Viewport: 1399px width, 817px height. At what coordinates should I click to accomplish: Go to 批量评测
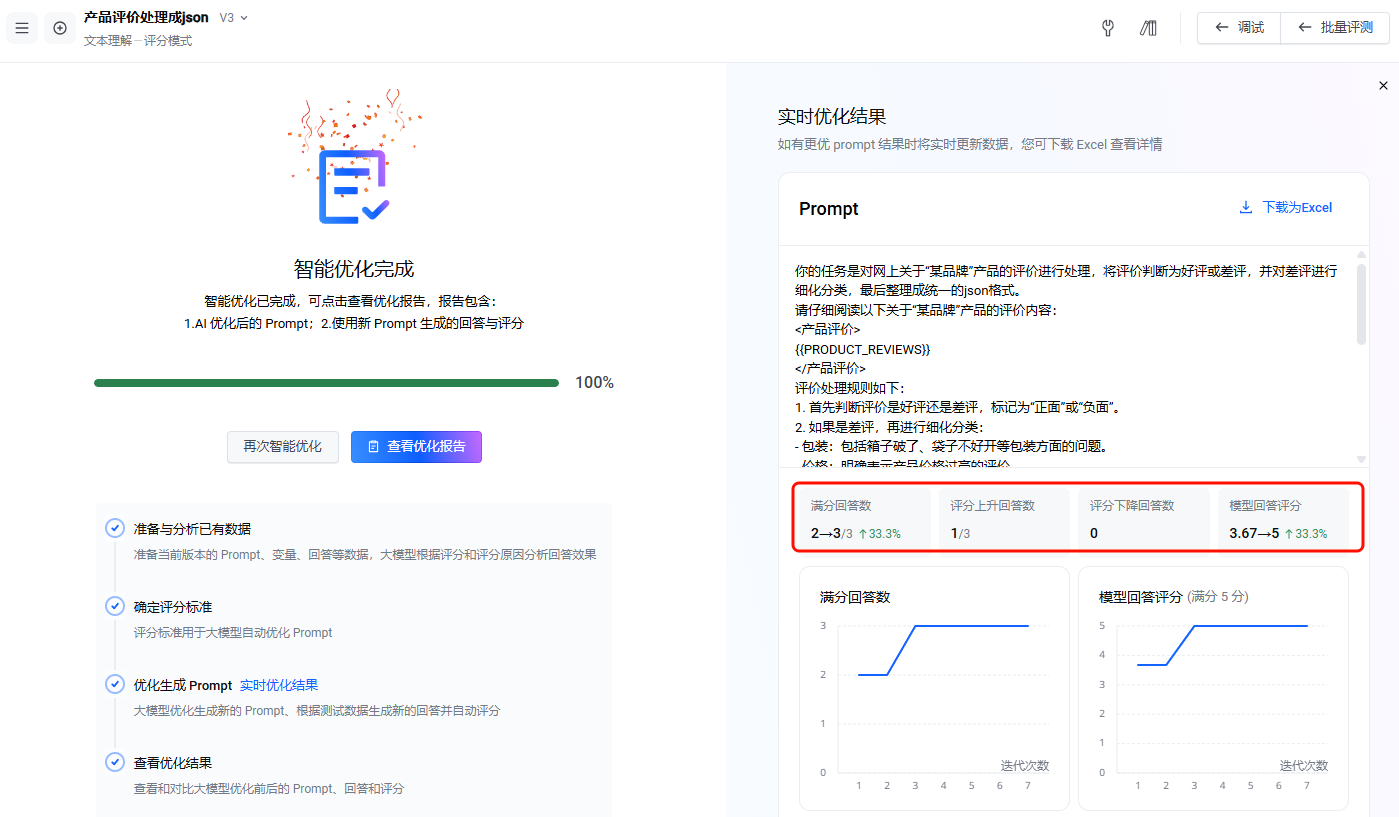click(x=1335, y=28)
